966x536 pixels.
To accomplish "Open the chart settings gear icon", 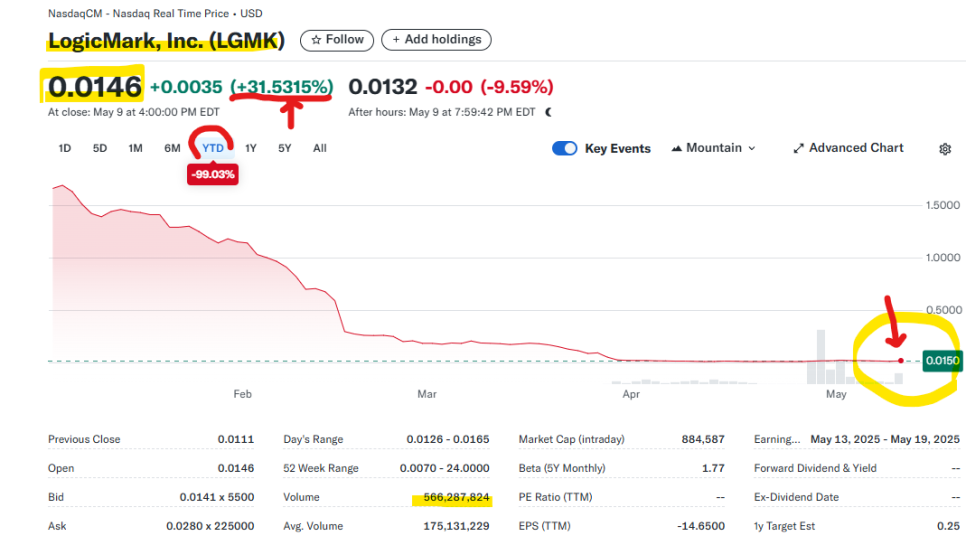I will [944, 149].
